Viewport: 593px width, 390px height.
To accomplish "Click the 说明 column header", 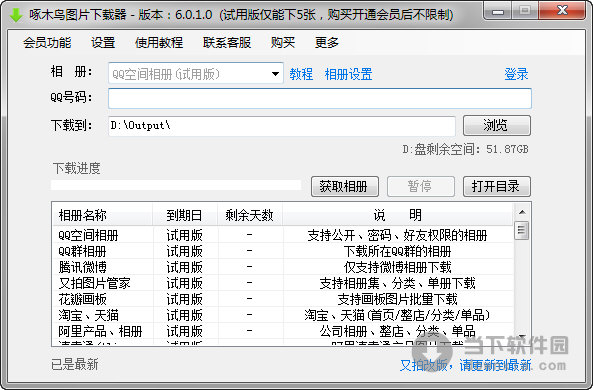I will tap(398, 215).
